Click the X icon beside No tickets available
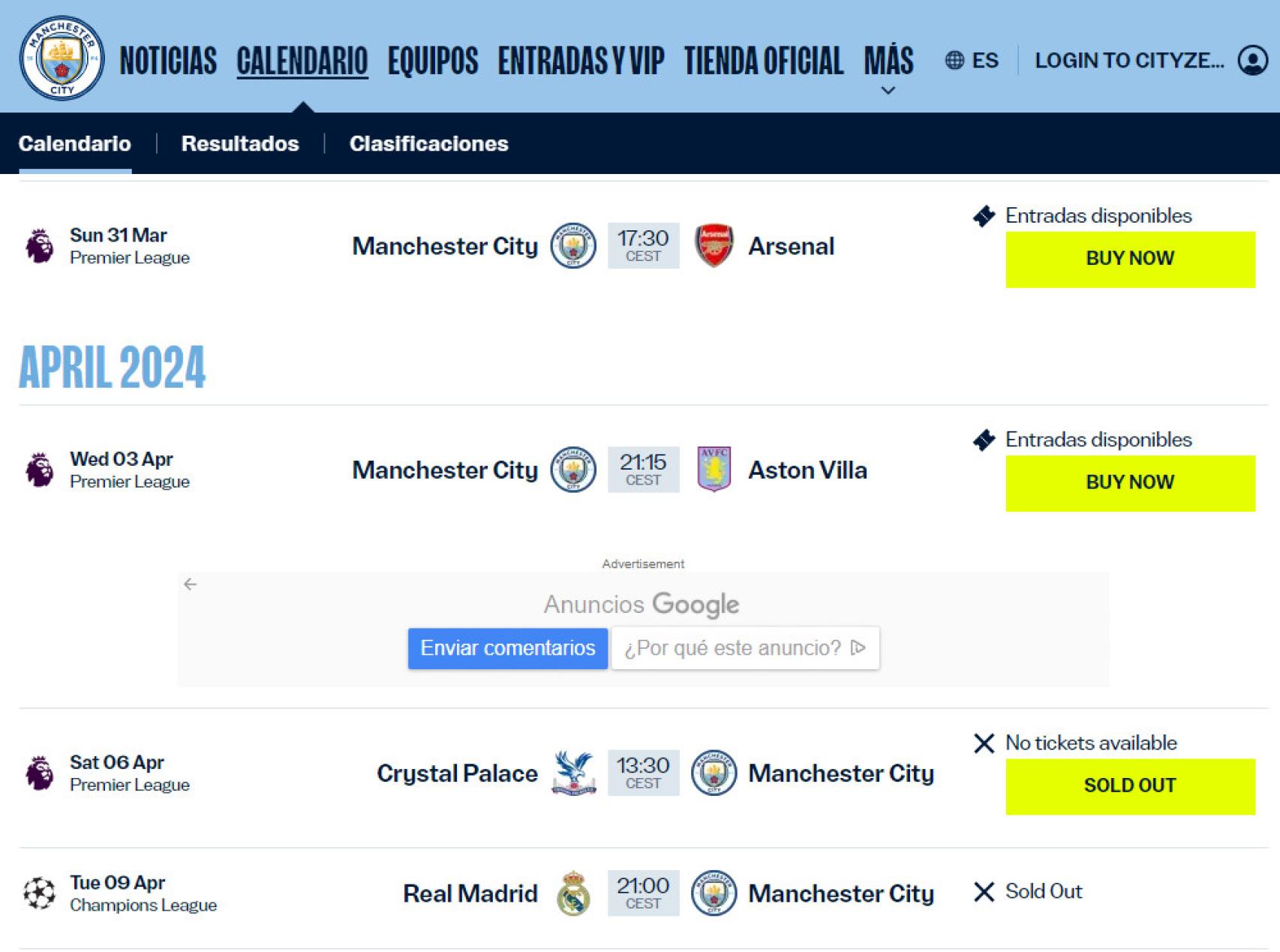 pos(983,743)
